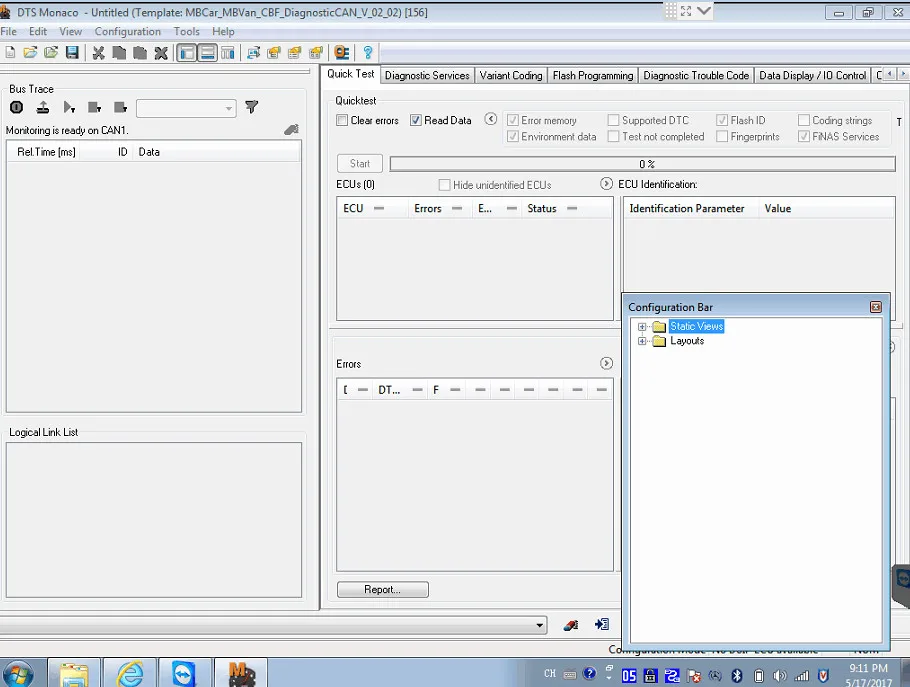910x687 pixels.
Task: Expand the Static Views tree folder
Action: click(x=642, y=327)
